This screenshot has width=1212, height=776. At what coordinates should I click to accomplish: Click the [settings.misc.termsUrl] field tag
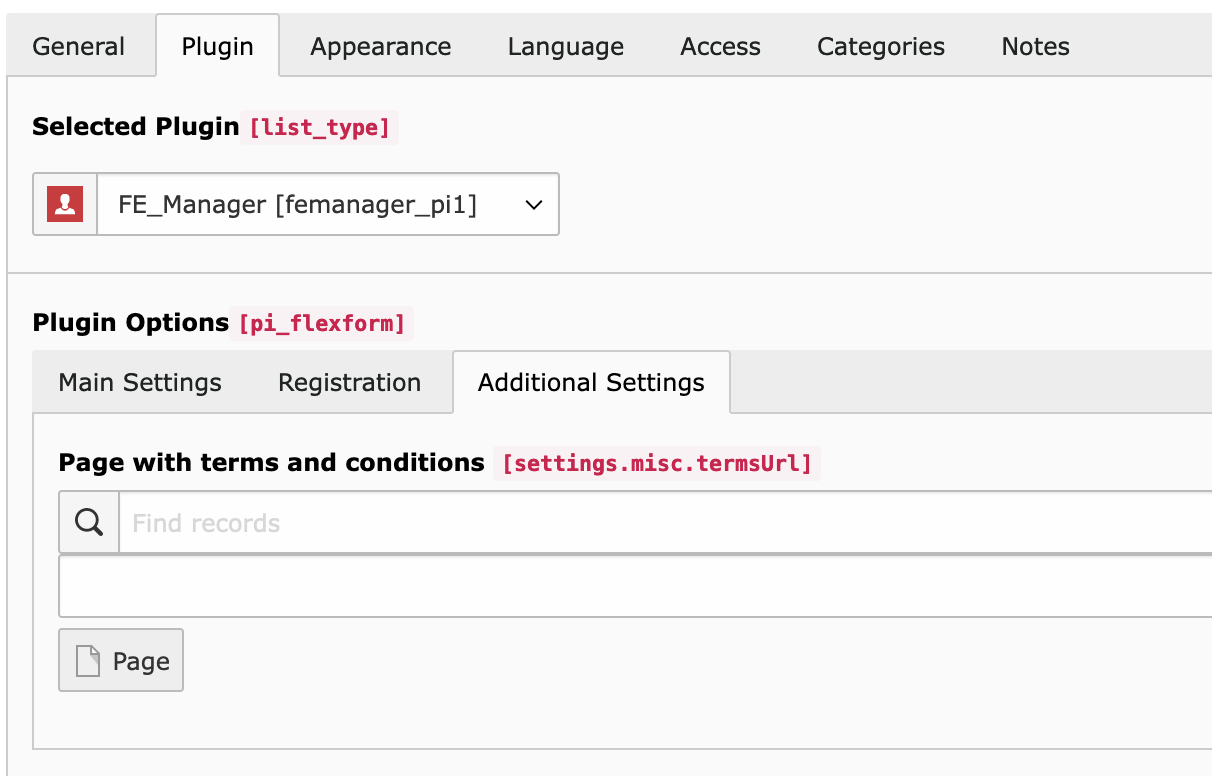[656, 464]
